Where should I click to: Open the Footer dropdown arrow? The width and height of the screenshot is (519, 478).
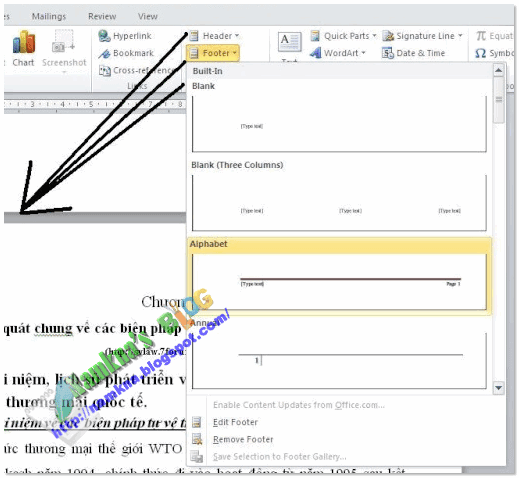pyautogui.click(x=234, y=53)
